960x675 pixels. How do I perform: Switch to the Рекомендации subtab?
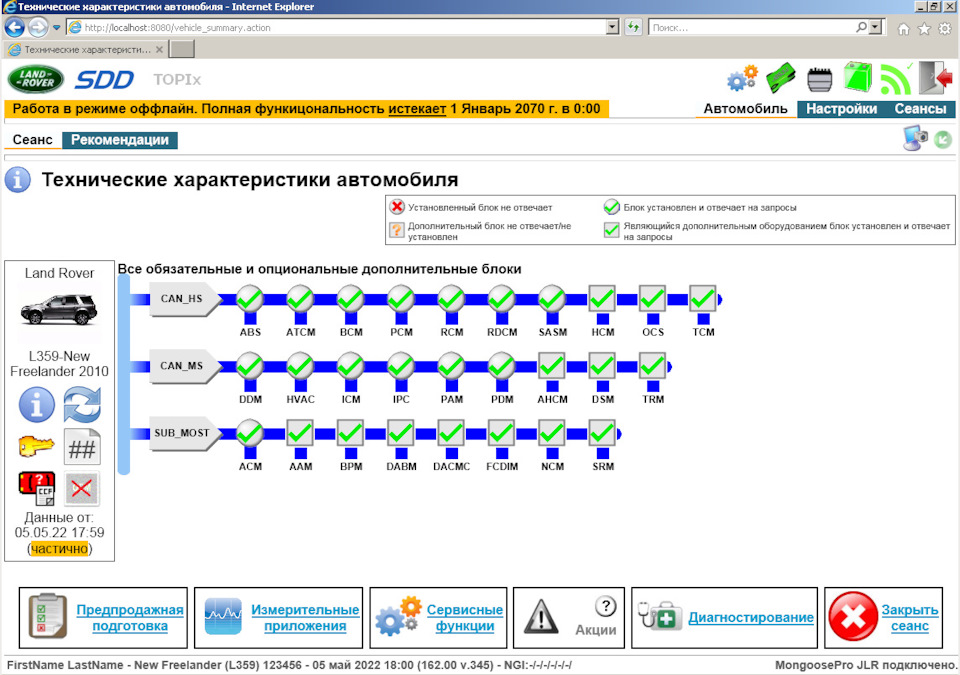tap(120, 140)
